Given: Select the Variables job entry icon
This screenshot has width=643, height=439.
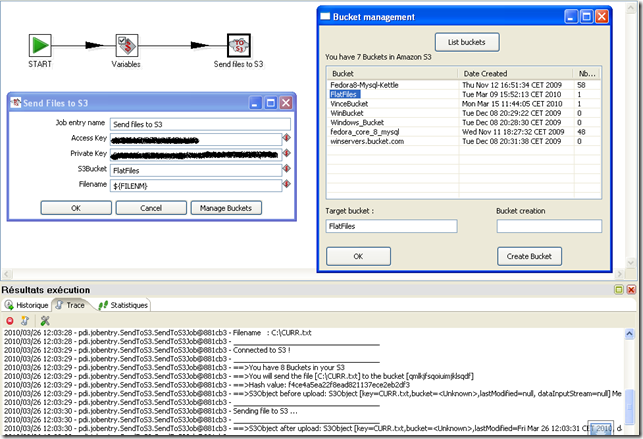Looking at the screenshot, I should (126, 45).
